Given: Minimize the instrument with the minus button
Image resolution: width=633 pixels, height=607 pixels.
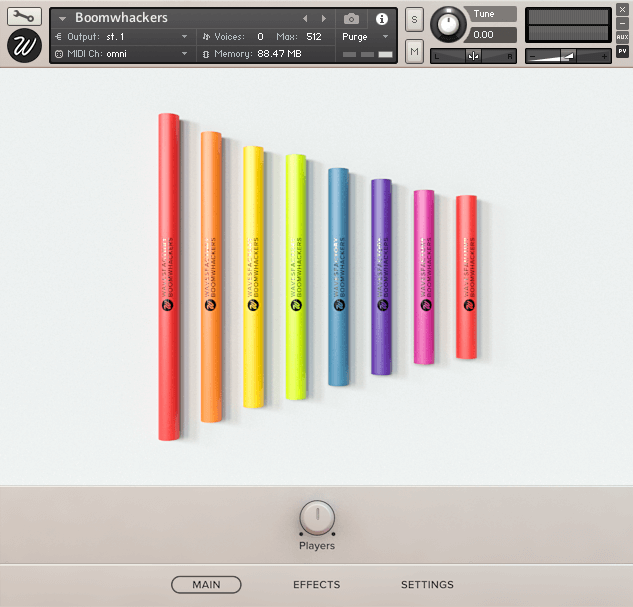Looking at the screenshot, I should [x=622, y=23].
